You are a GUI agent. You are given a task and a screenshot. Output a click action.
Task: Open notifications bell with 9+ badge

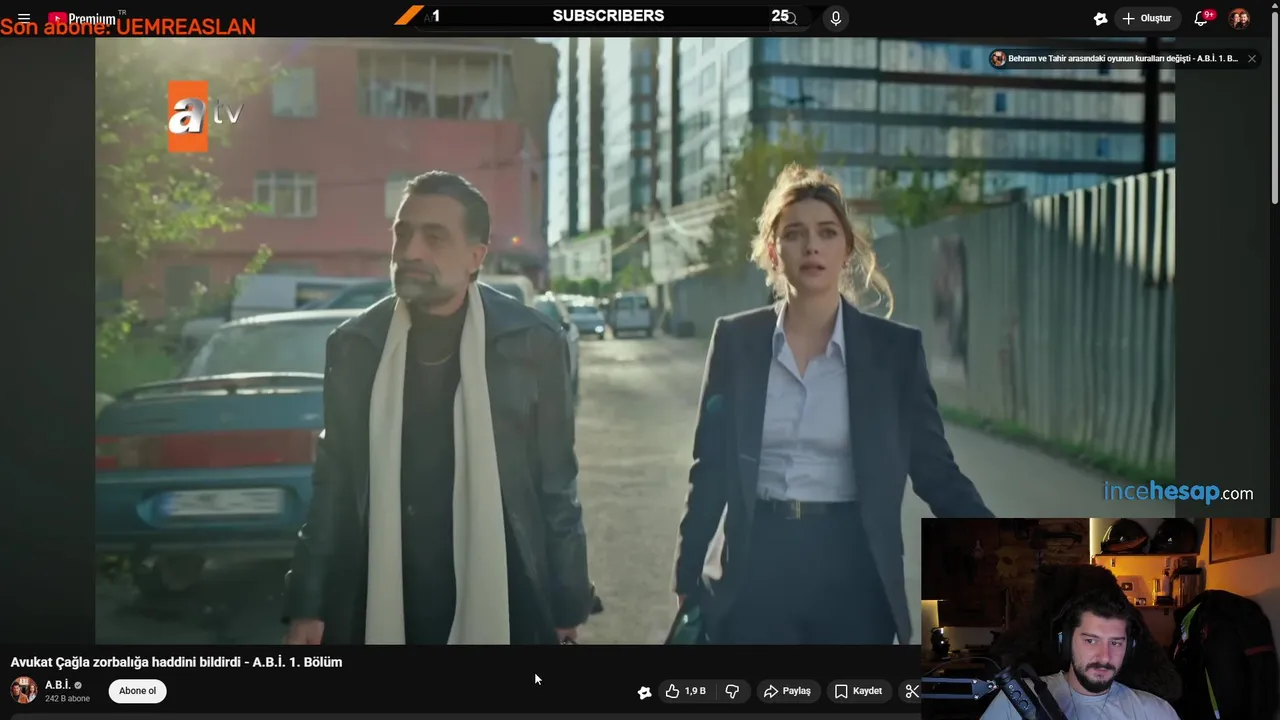[1202, 18]
